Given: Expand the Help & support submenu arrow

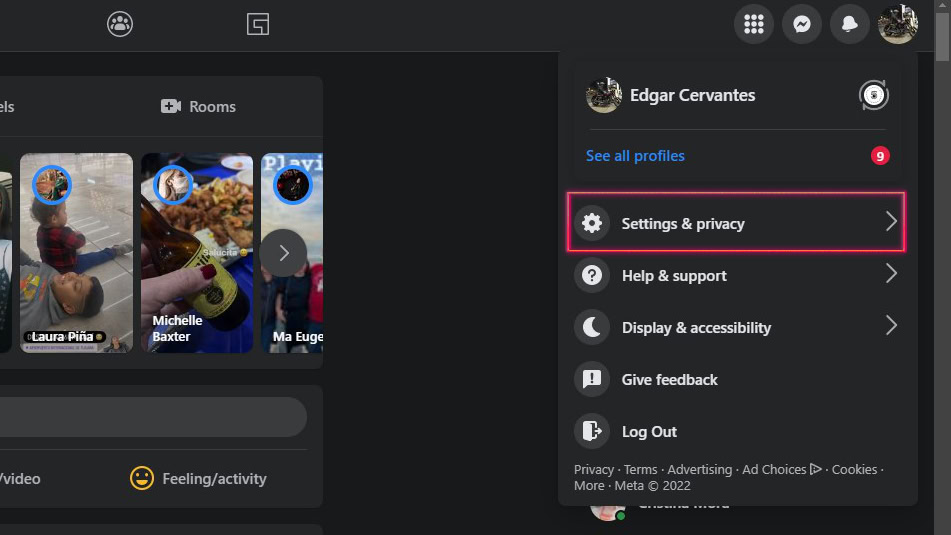Looking at the screenshot, I should (891, 274).
